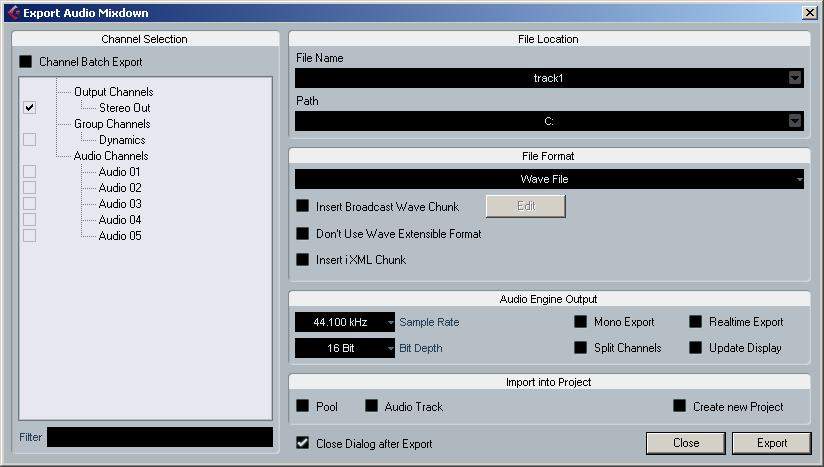Check the Audio 03 channel checkbox
The image size is (824, 467).
(x=29, y=204)
